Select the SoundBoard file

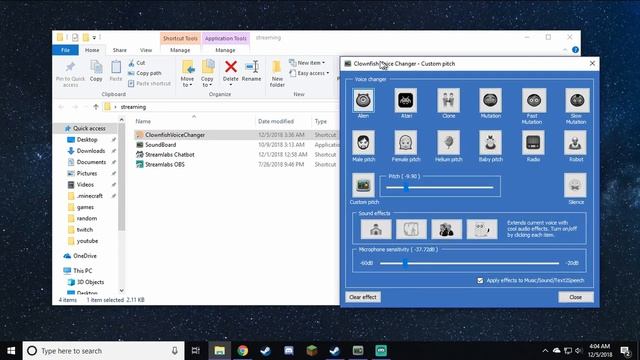click(x=160, y=145)
